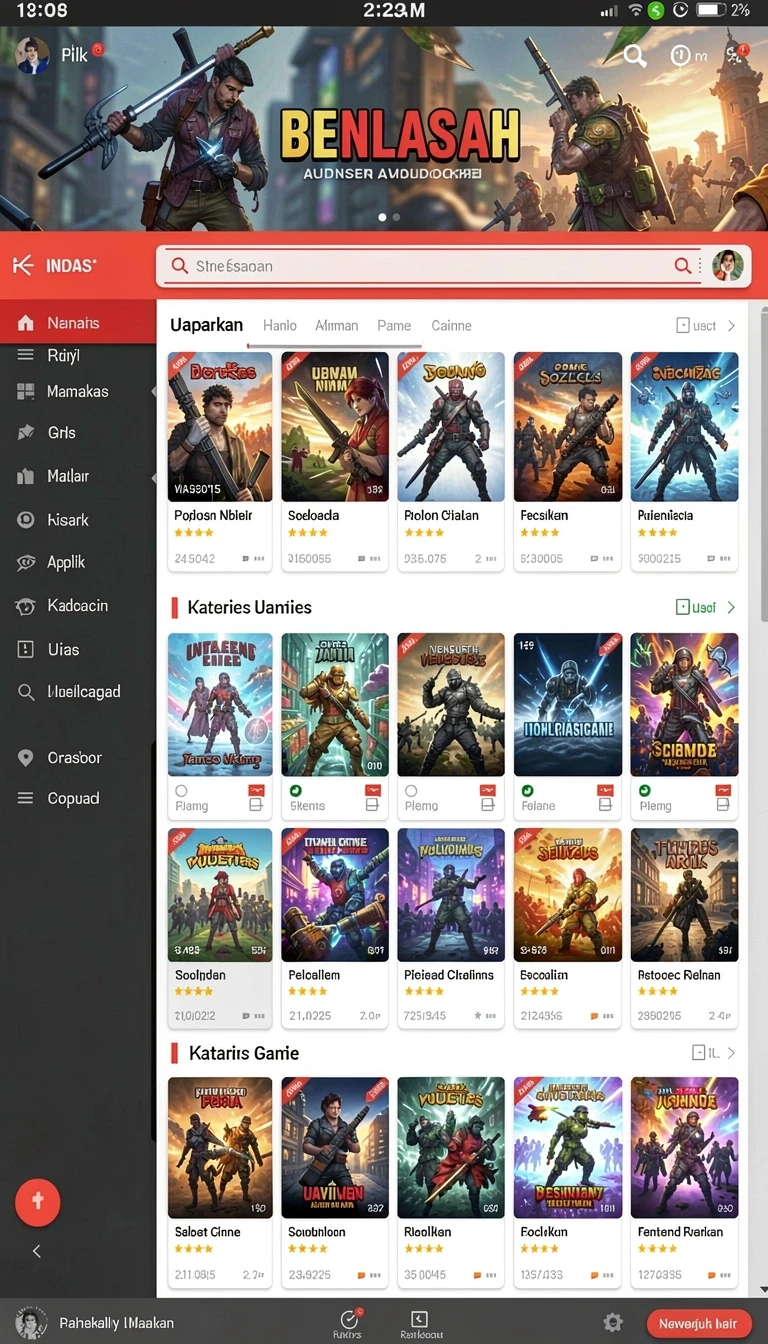Screen dimensions: 768x1344
Task: Switch to the Alirman tab
Action: pos(336,325)
